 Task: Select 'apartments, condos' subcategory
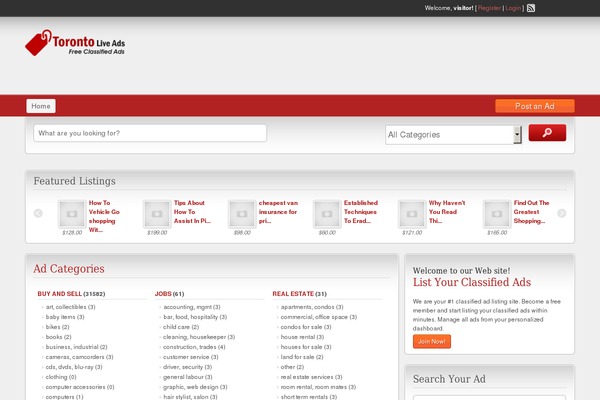coord(307,307)
